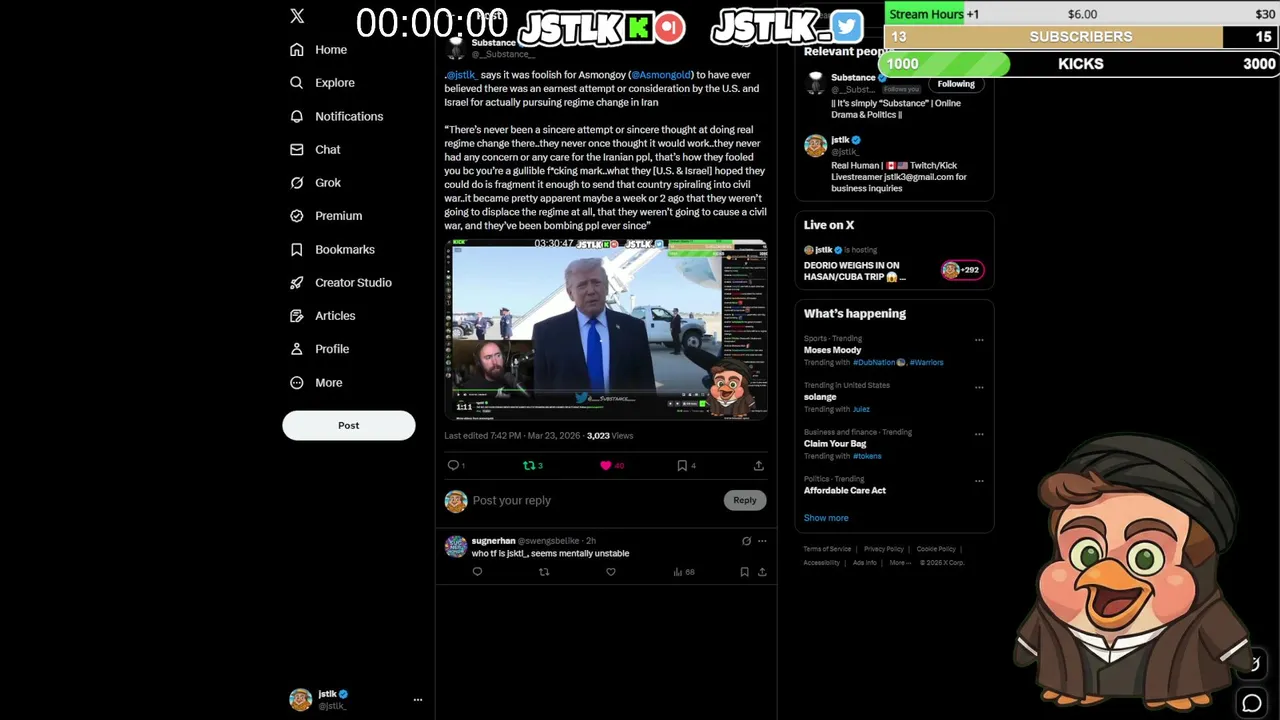Toggle the bookmark icon on the post

[682, 465]
